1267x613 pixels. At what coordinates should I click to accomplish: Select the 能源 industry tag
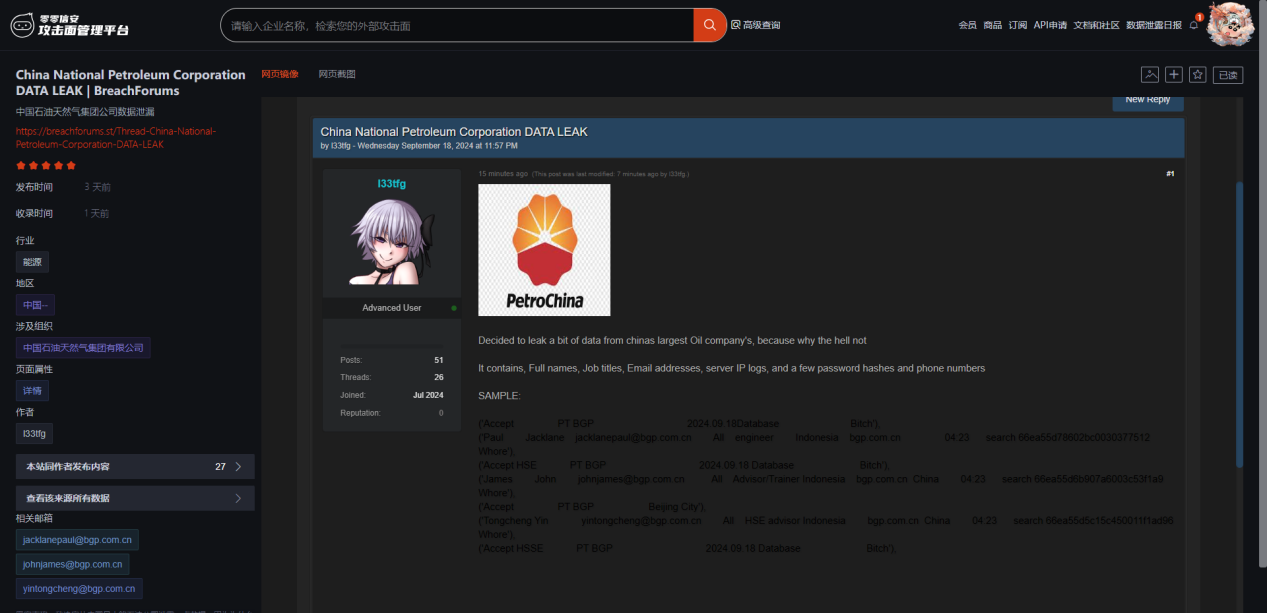click(x=32, y=262)
